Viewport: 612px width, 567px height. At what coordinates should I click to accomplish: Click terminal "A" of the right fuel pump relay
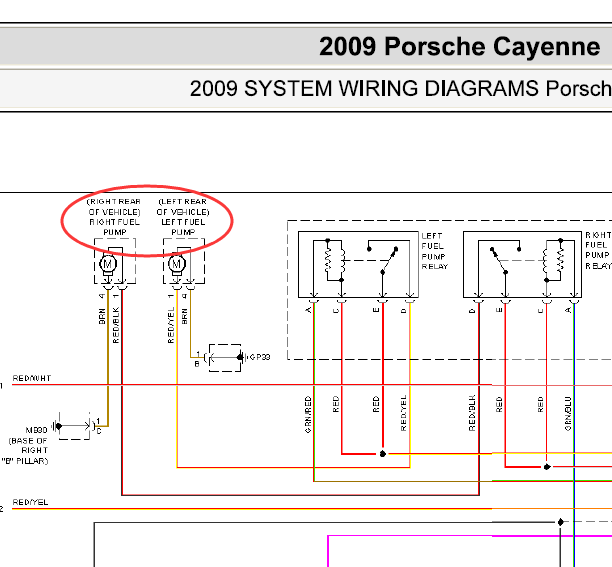568,310
